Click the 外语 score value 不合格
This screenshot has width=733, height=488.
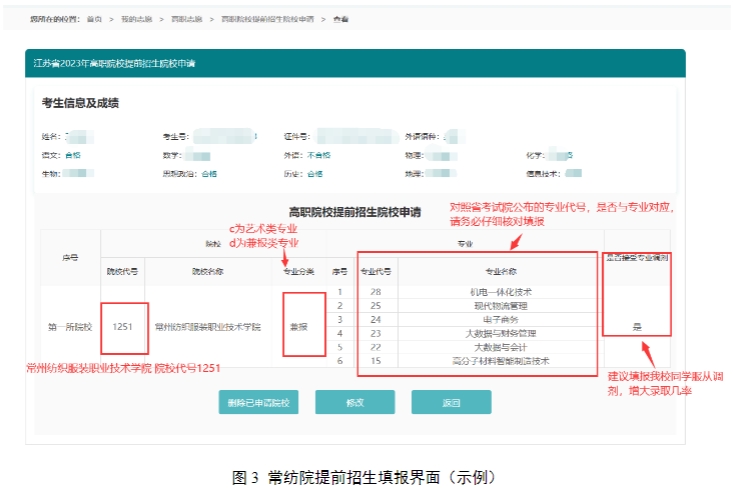tap(319, 155)
